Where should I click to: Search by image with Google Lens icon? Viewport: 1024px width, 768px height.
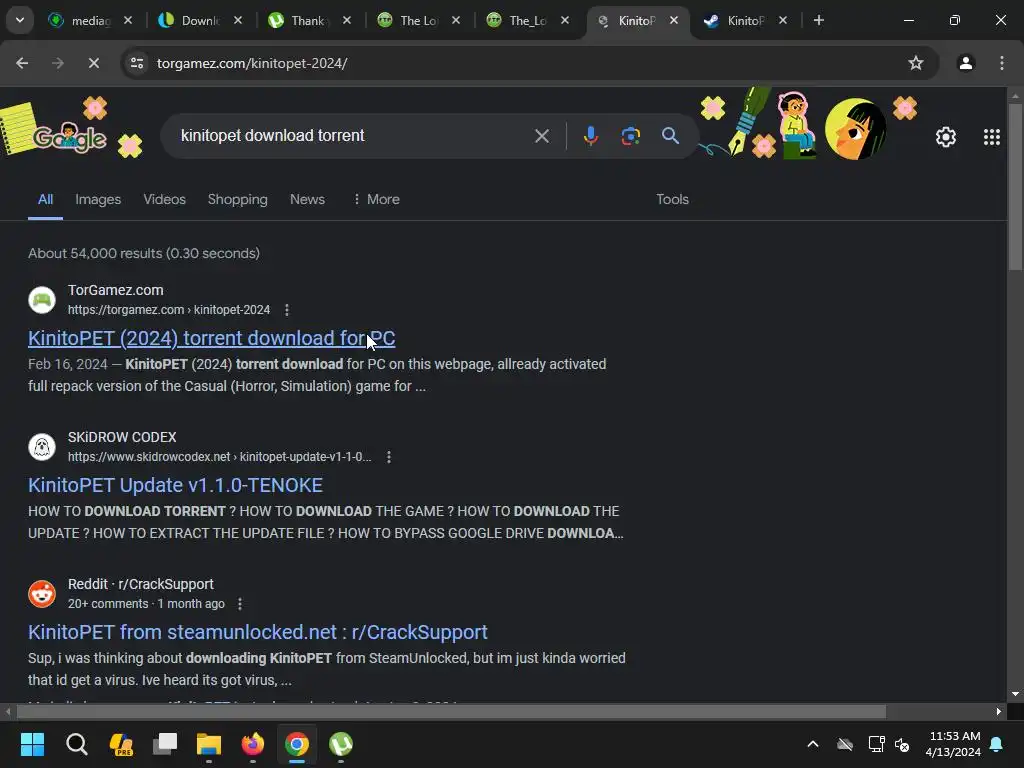[x=630, y=136]
